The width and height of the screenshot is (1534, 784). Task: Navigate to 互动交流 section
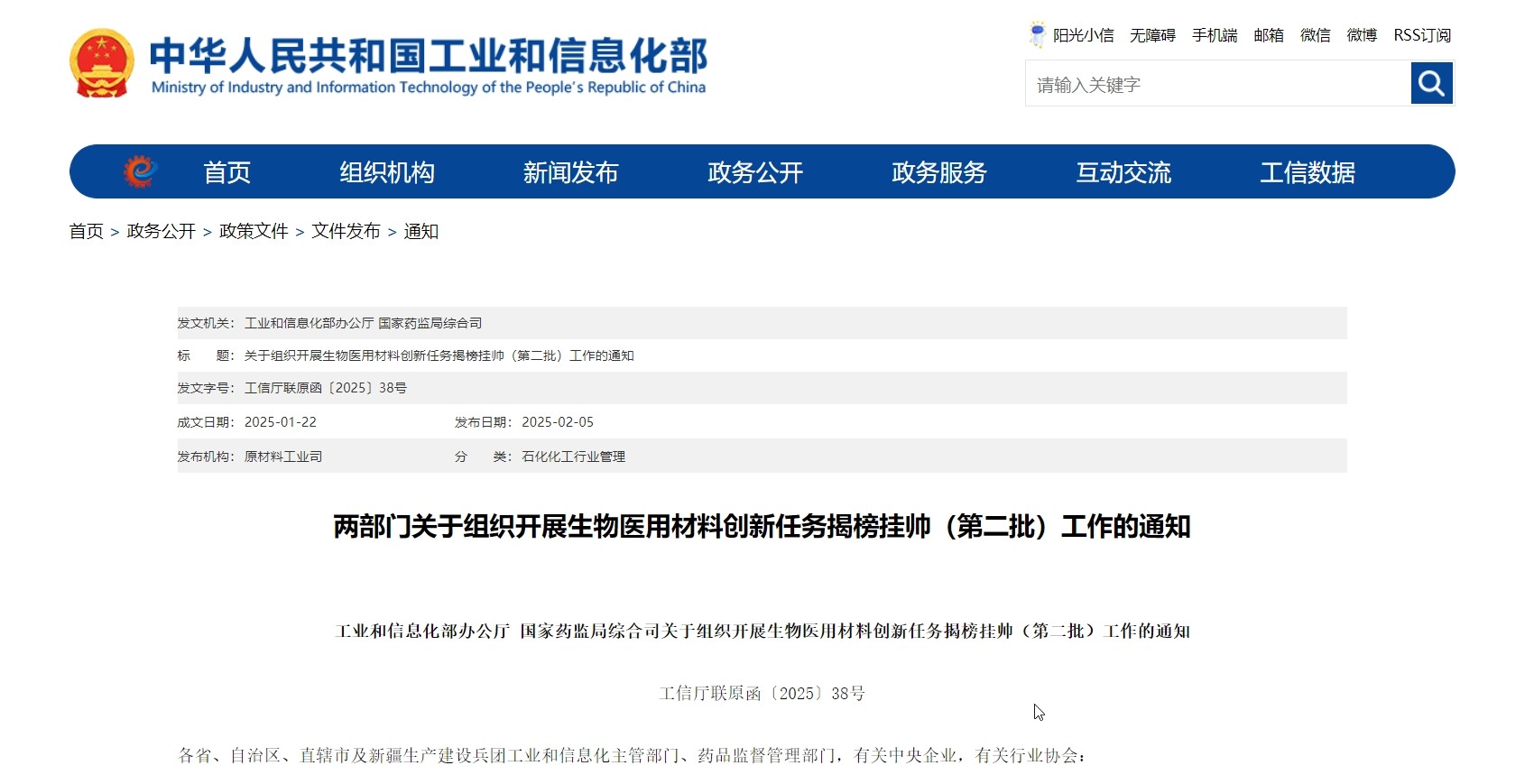(1123, 172)
